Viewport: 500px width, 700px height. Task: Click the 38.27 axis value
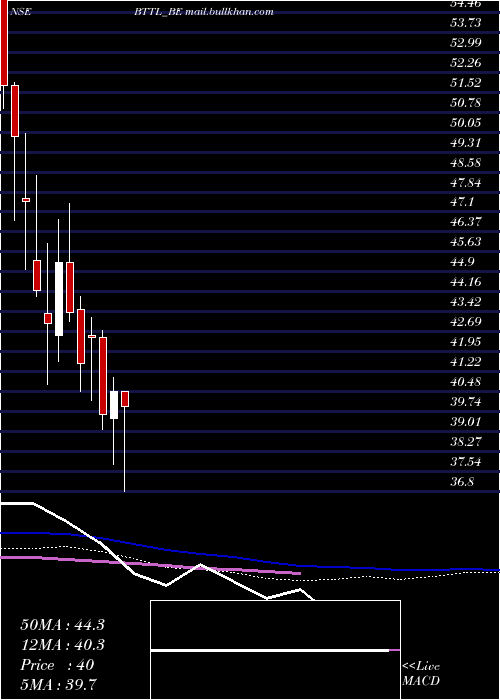(466, 442)
